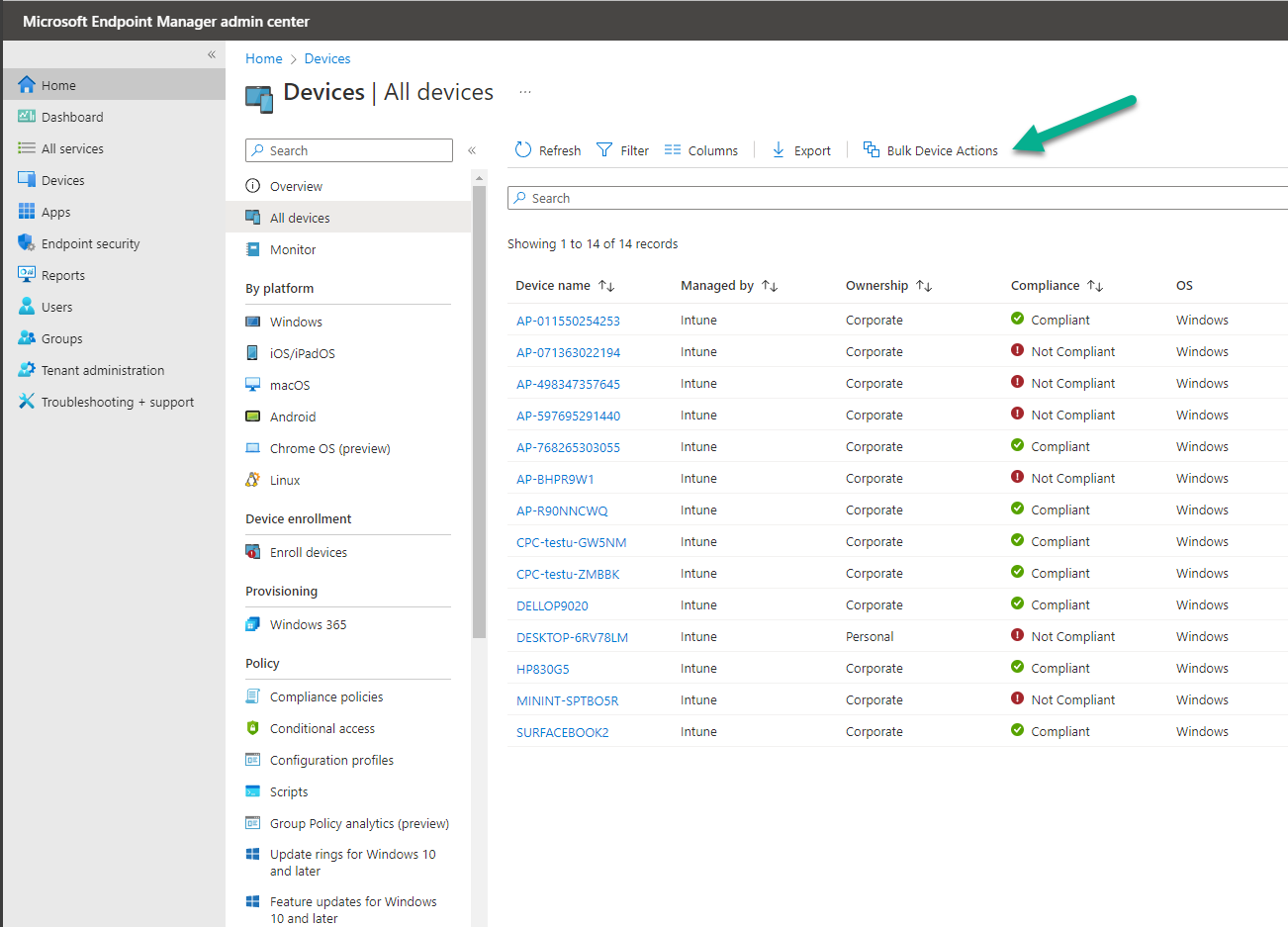Click the macOS platform icon

point(253,385)
